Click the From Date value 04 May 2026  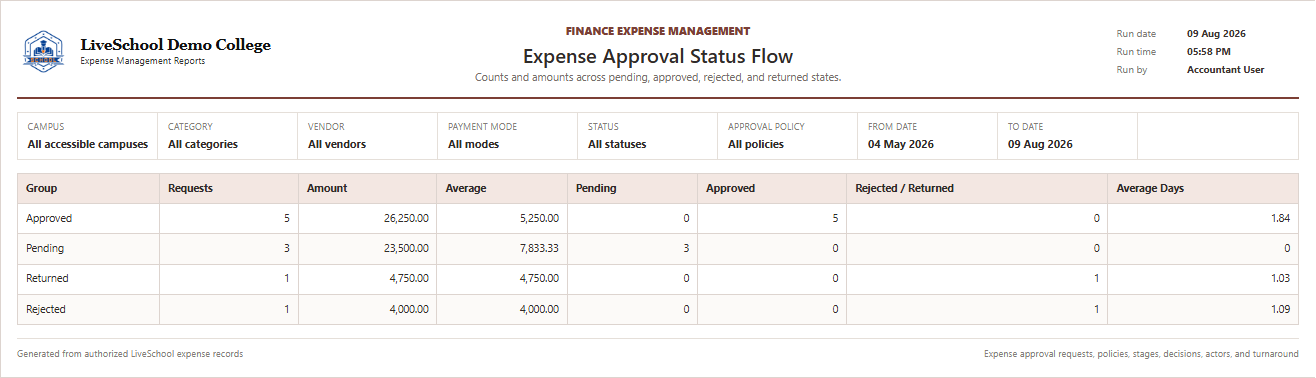click(x=901, y=144)
